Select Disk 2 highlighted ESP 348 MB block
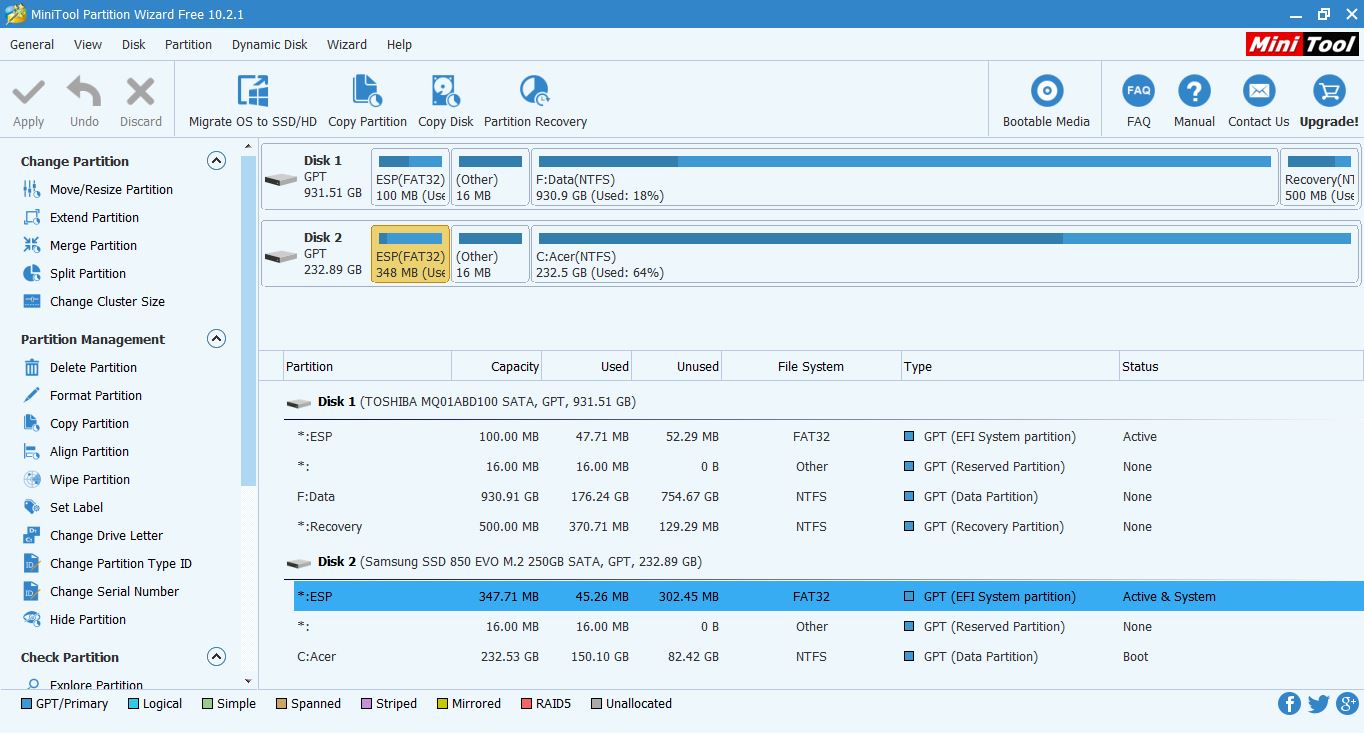Screen dimensions: 1364x733 [410, 255]
